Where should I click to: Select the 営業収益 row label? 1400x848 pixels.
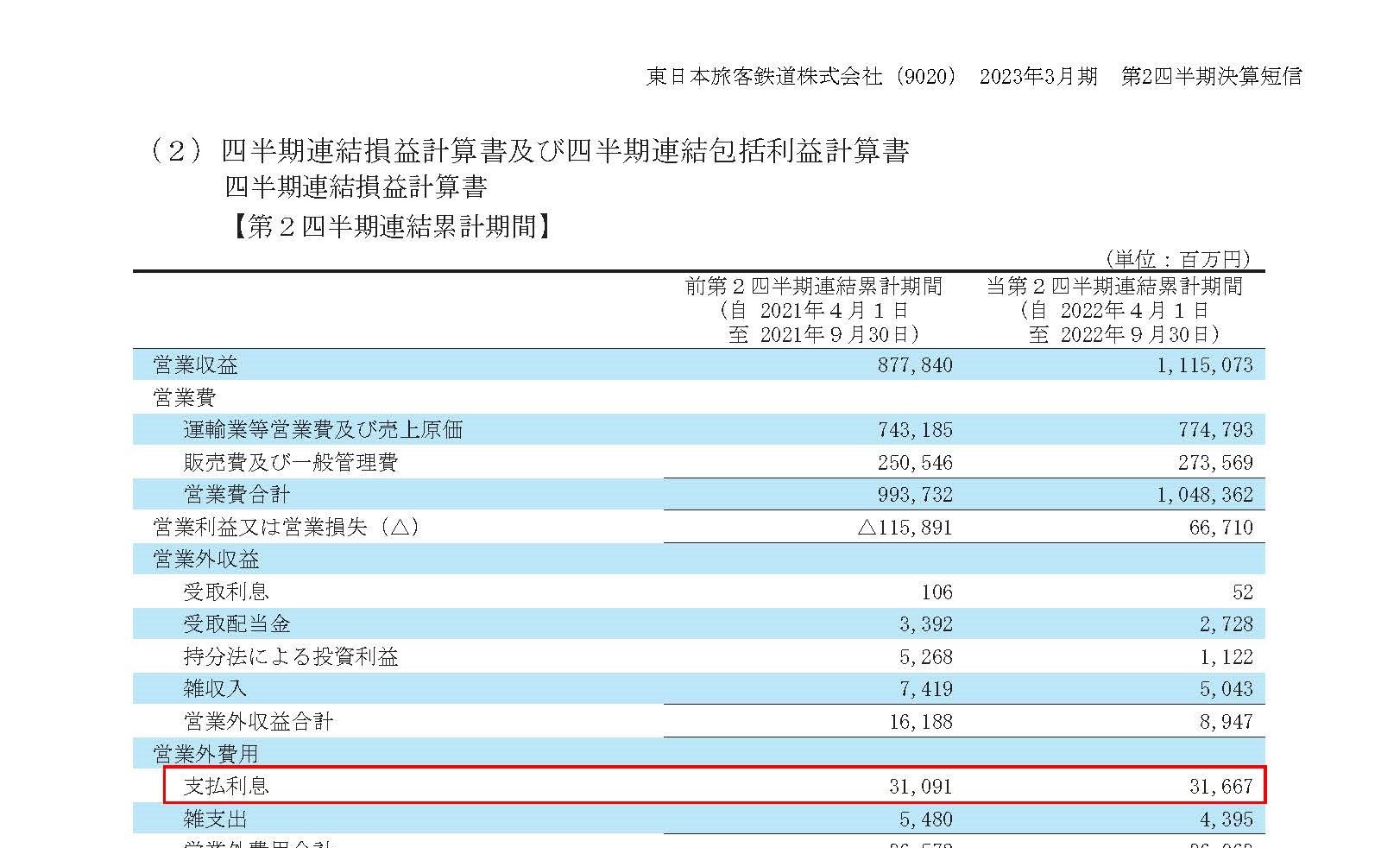click(195, 365)
